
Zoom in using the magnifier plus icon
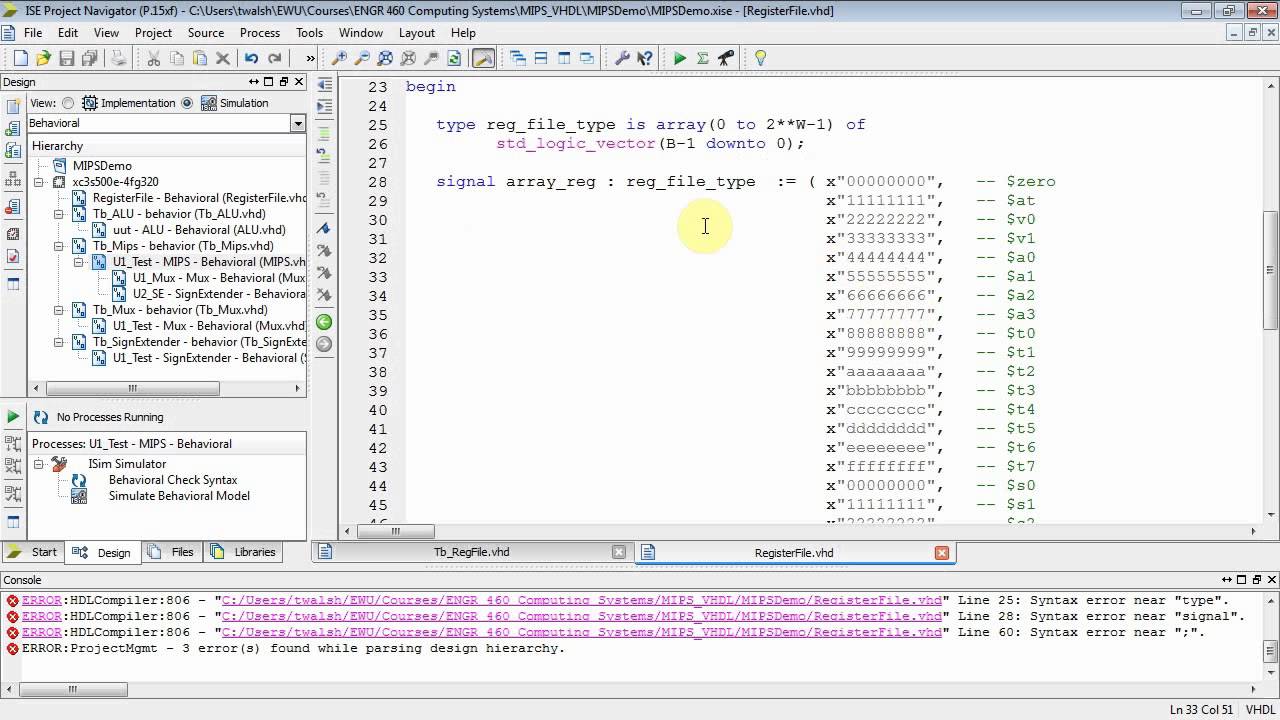click(340, 58)
